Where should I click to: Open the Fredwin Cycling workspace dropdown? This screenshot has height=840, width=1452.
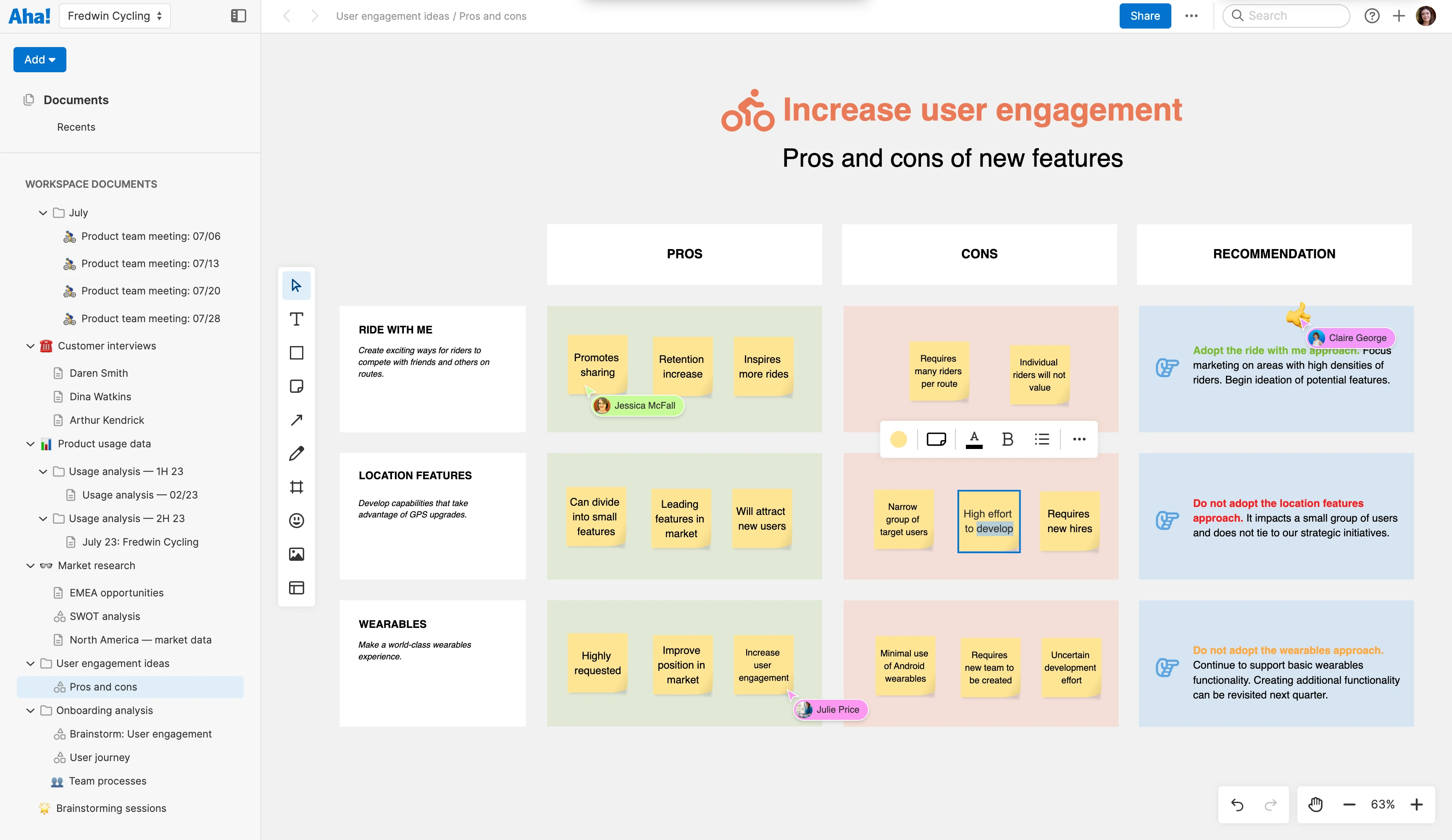tap(115, 16)
